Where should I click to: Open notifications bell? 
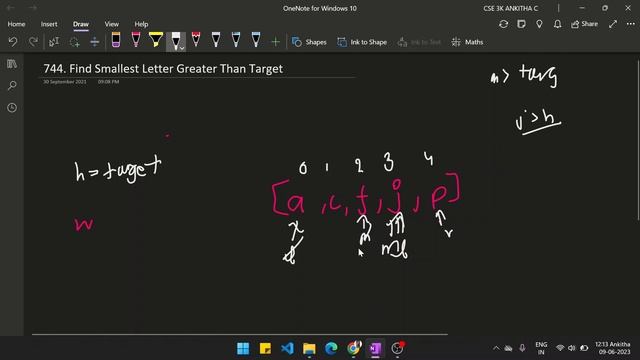click(557, 24)
